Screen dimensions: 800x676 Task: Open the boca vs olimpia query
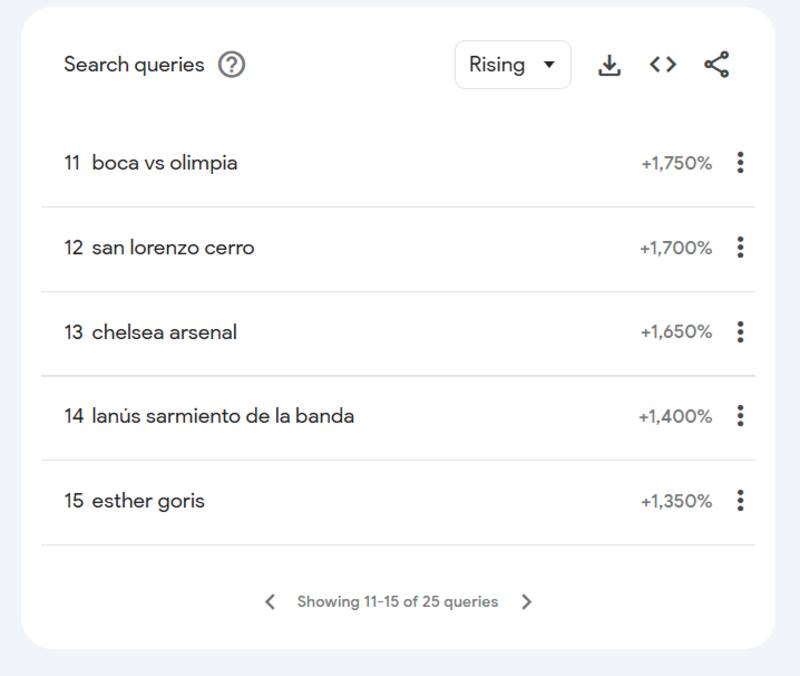(164, 163)
